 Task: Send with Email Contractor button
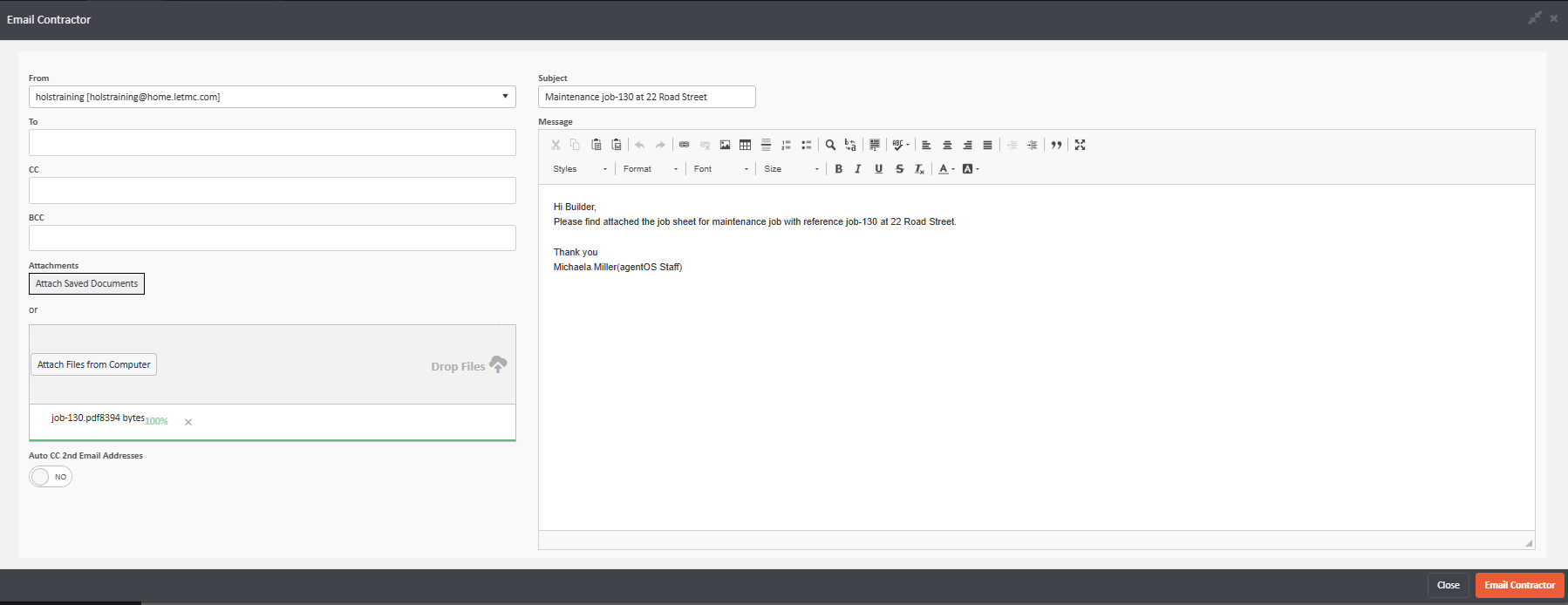coord(1519,585)
